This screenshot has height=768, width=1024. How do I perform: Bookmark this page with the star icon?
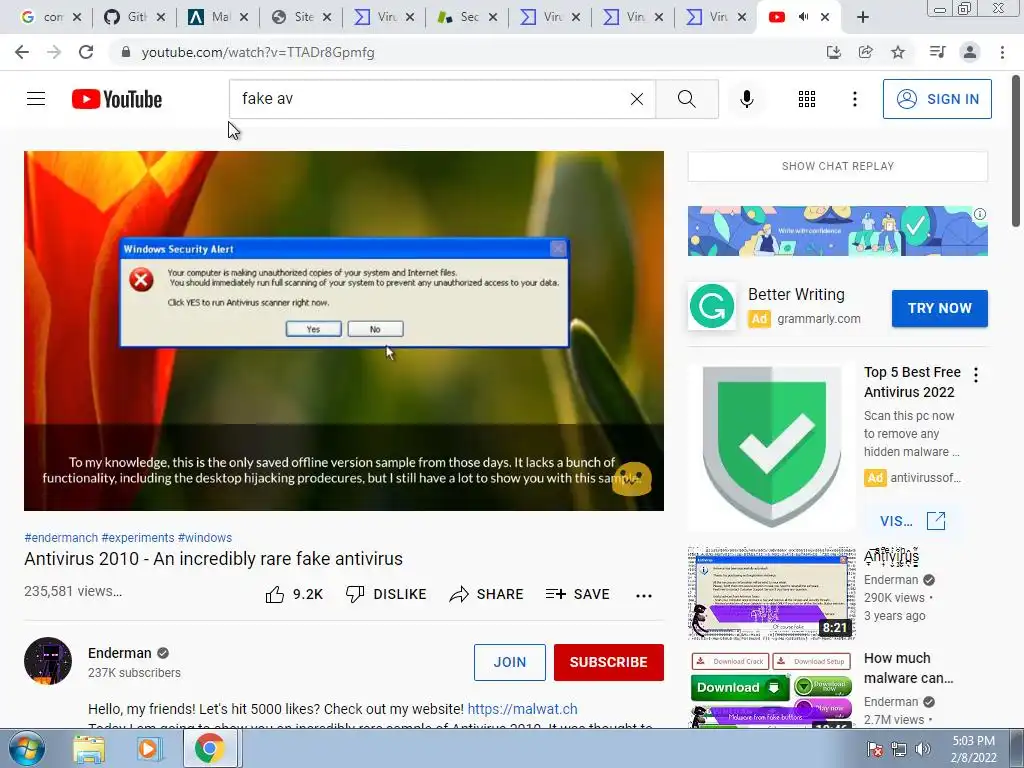[x=898, y=52]
